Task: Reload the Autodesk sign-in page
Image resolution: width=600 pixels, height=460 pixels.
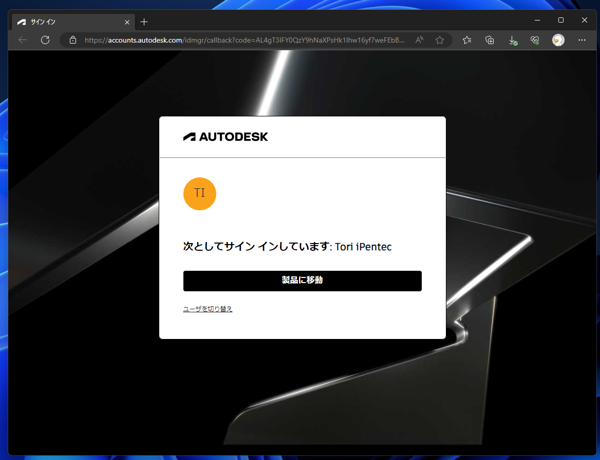Action: [x=45, y=40]
